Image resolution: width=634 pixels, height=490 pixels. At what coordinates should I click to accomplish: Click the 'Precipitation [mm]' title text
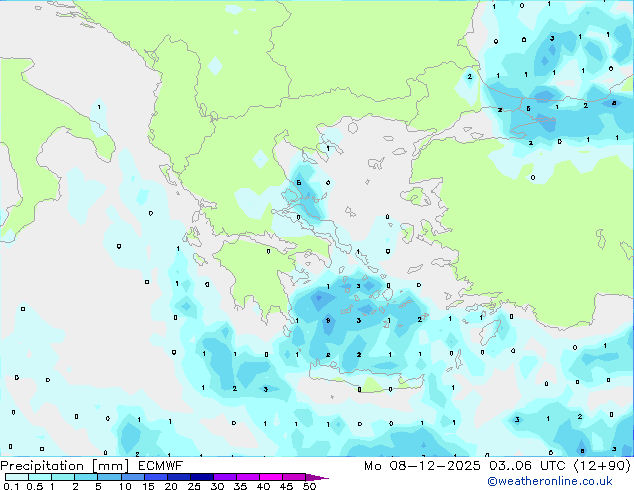click(65, 466)
